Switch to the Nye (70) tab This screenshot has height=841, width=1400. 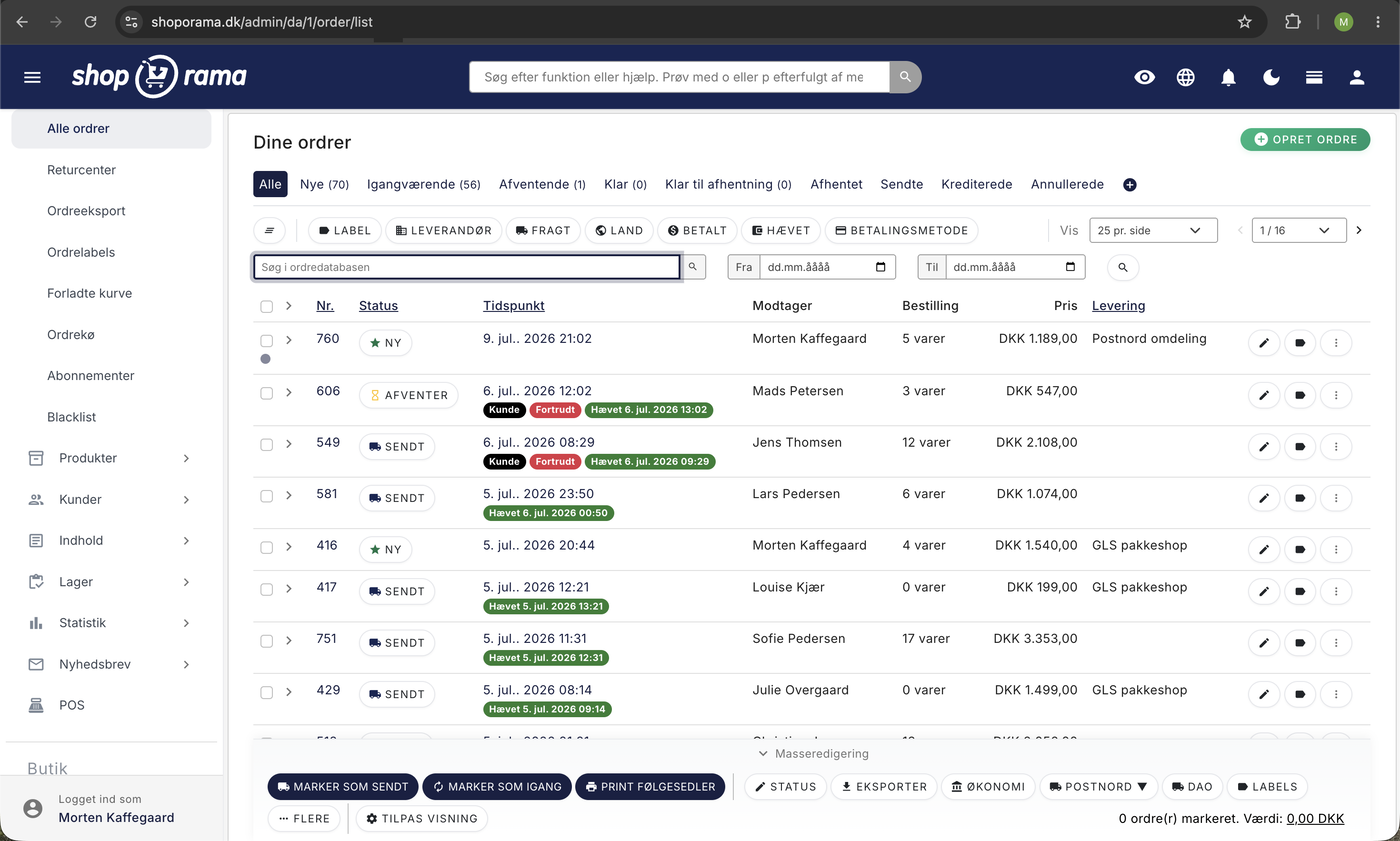coord(324,184)
